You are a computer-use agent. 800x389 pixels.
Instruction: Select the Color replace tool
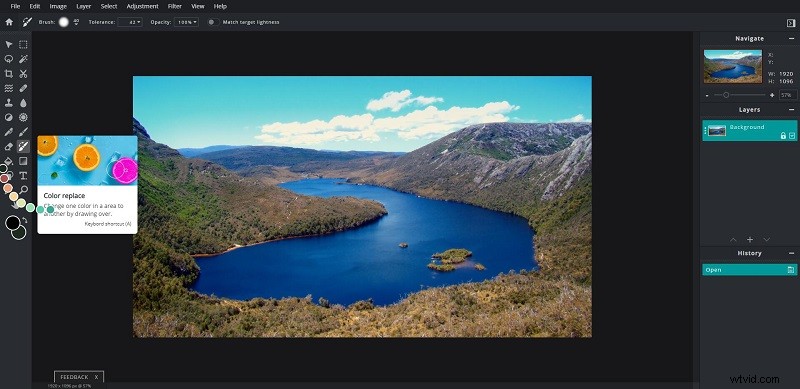[23, 147]
